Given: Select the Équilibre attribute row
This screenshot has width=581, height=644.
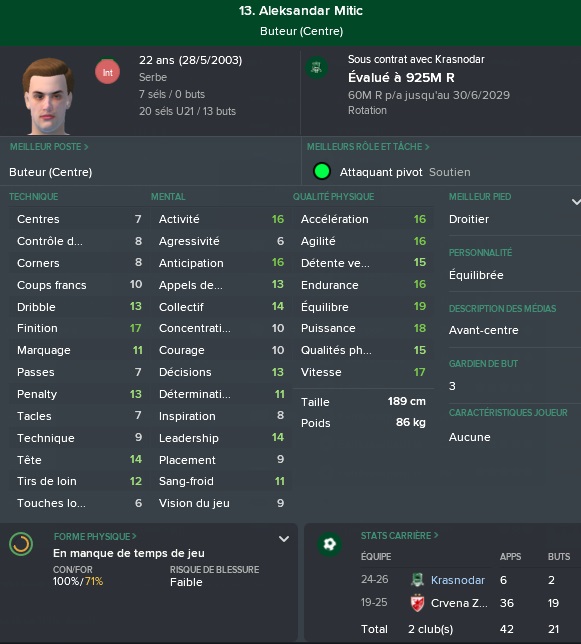Looking at the screenshot, I should (363, 306).
